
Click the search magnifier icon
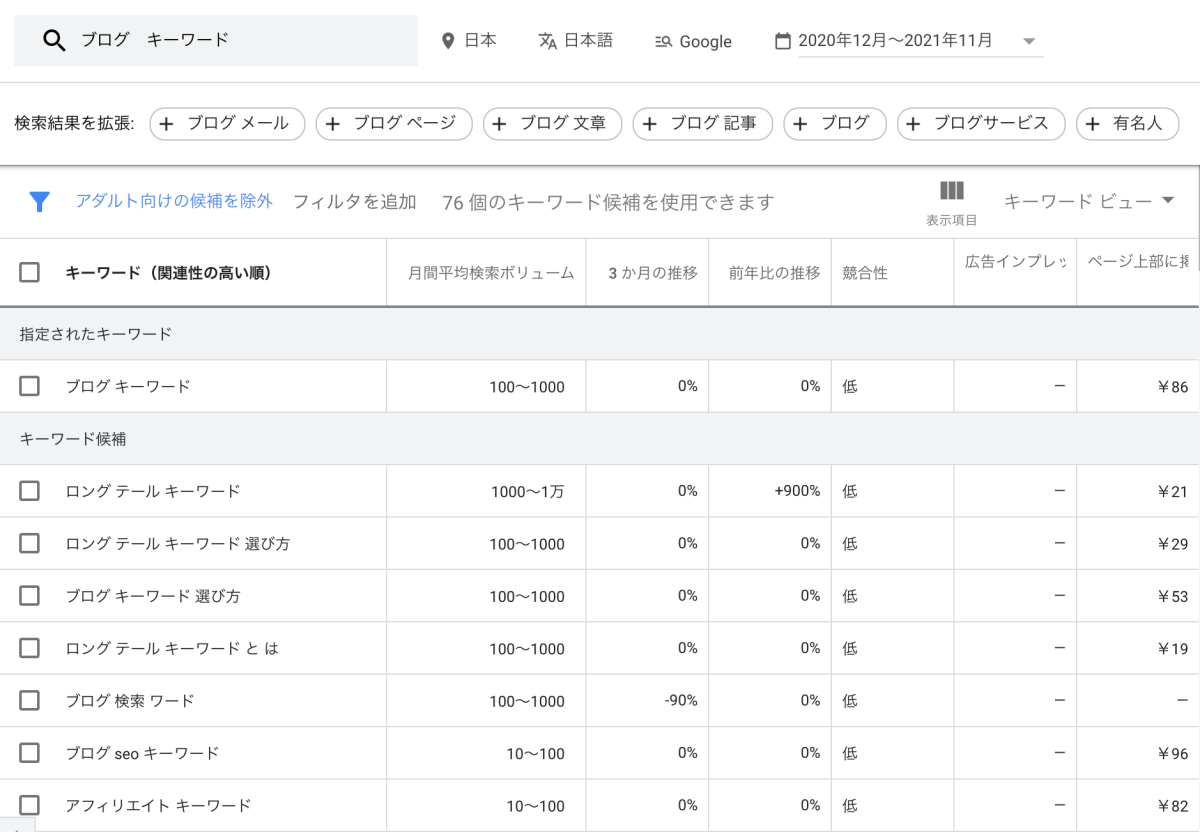tap(54, 40)
